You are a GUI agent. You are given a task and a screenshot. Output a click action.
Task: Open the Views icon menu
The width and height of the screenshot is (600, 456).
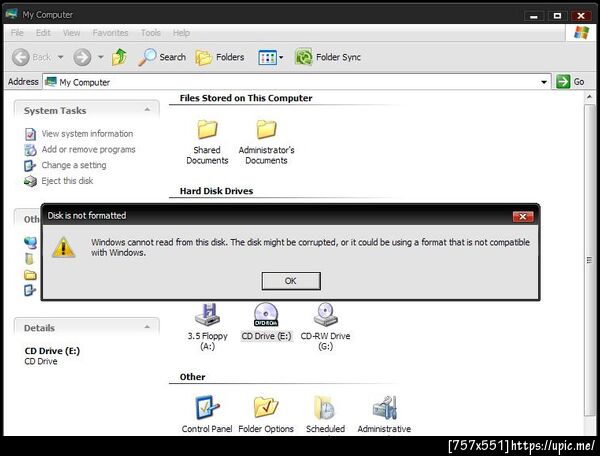271,58
